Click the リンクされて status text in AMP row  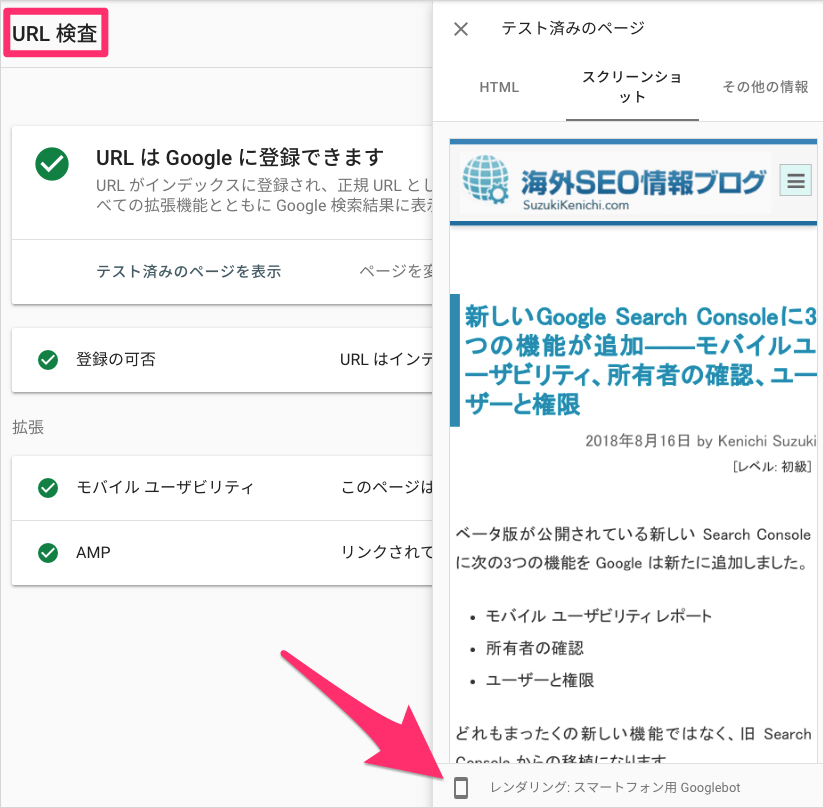click(x=387, y=552)
